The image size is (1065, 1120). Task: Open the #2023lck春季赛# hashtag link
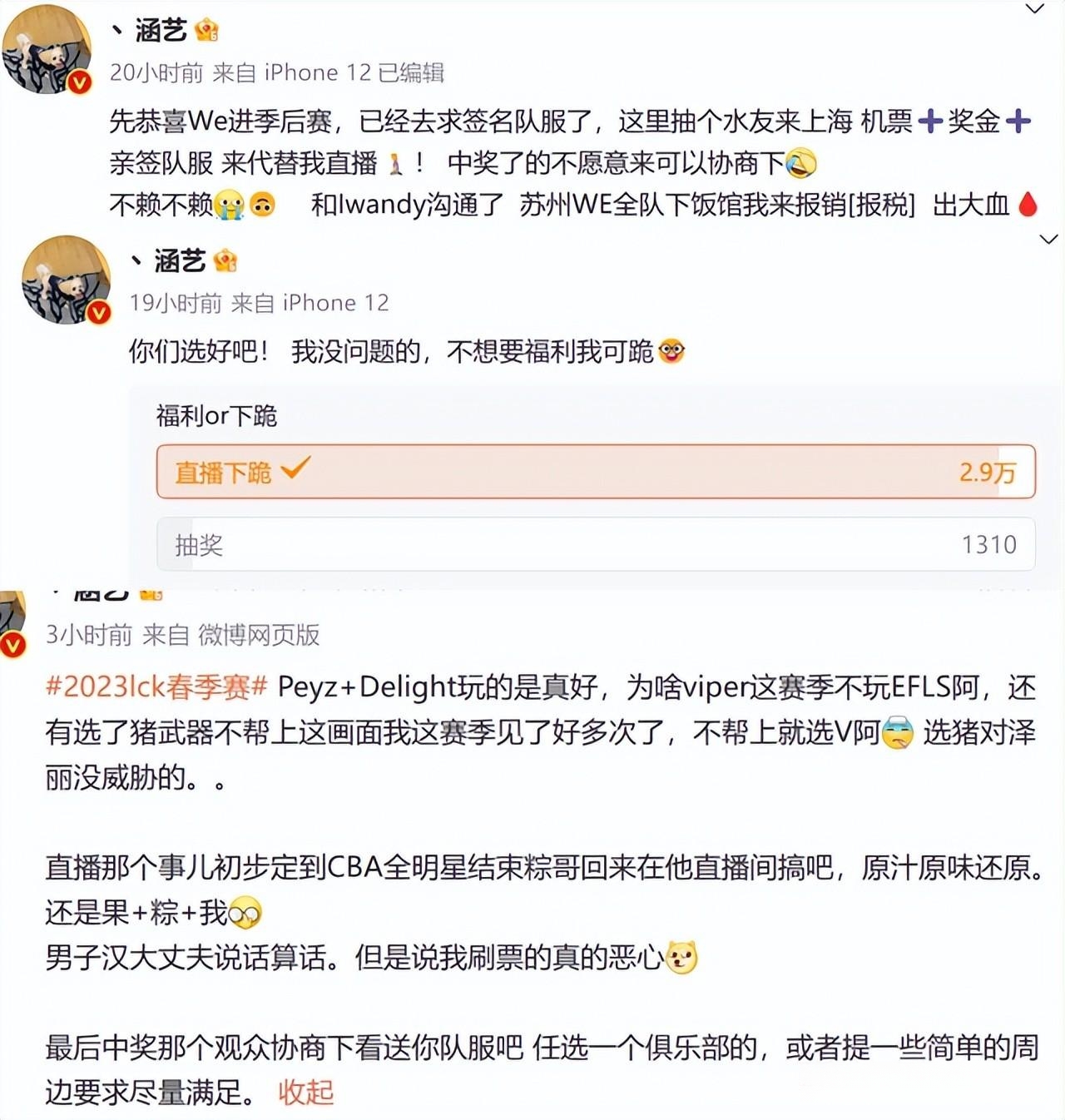tap(156, 686)
